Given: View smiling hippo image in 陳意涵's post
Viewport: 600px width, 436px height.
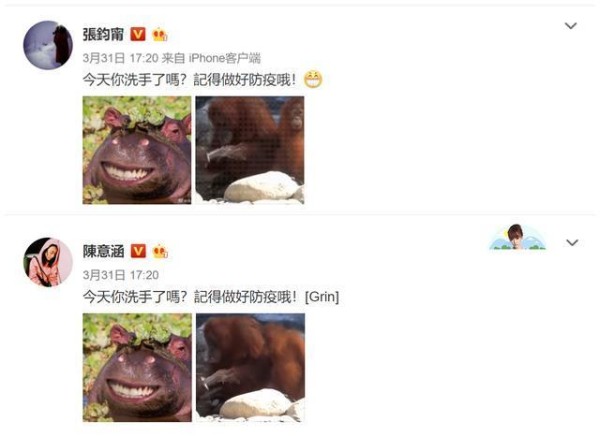Looking at the screenshot, I should (137, 367).
